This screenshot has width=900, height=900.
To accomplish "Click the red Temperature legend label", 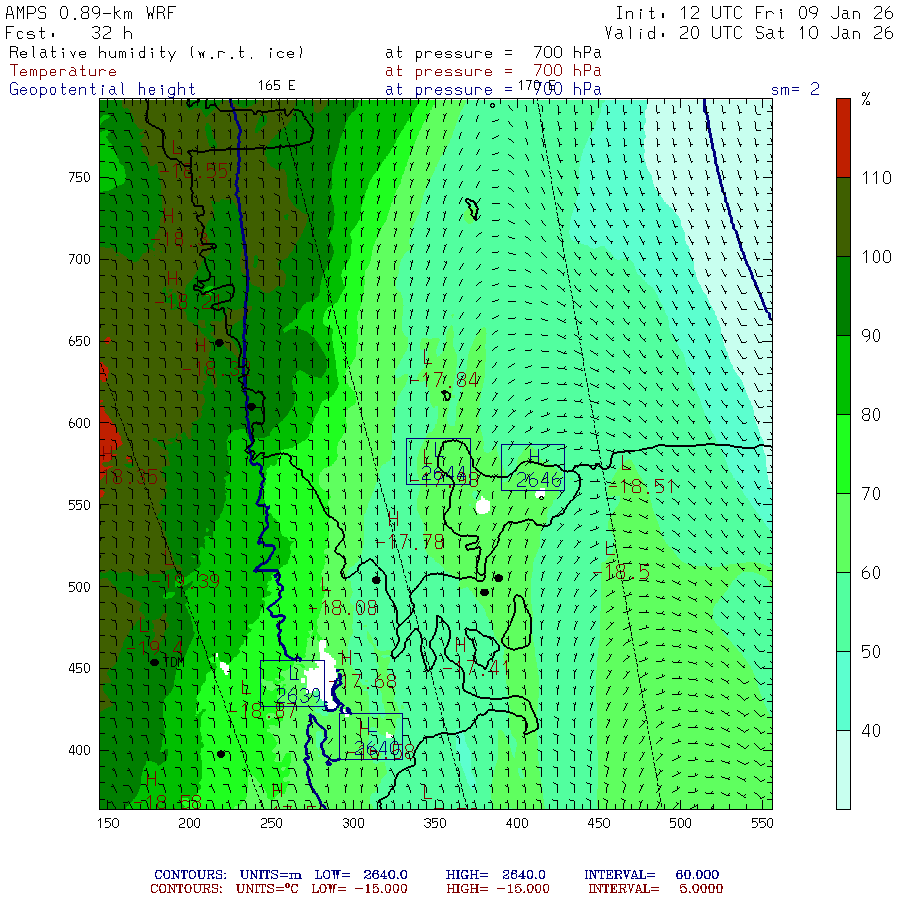I will (x=63, y=71).
